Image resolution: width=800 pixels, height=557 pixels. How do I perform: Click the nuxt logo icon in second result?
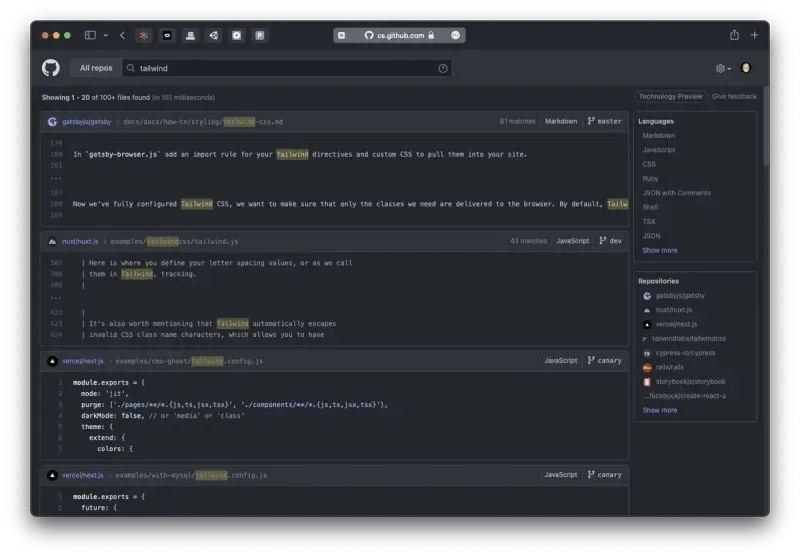coord(52,241)
